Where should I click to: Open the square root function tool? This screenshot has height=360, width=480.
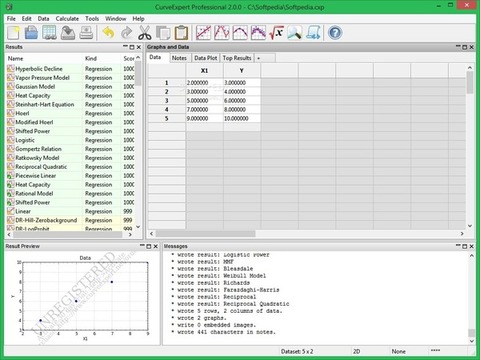(x=276, y=33)
